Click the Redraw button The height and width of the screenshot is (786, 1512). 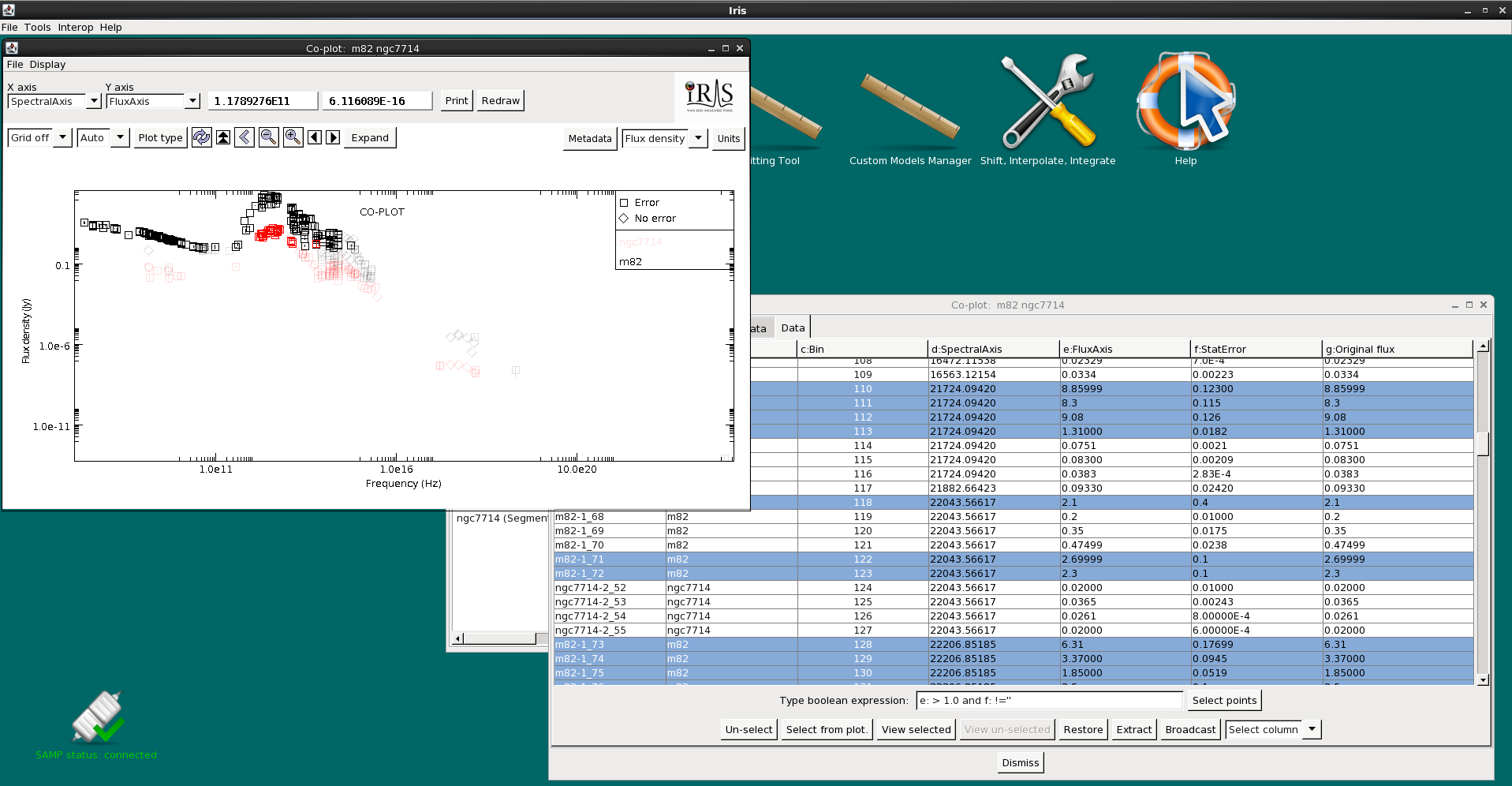501,100
